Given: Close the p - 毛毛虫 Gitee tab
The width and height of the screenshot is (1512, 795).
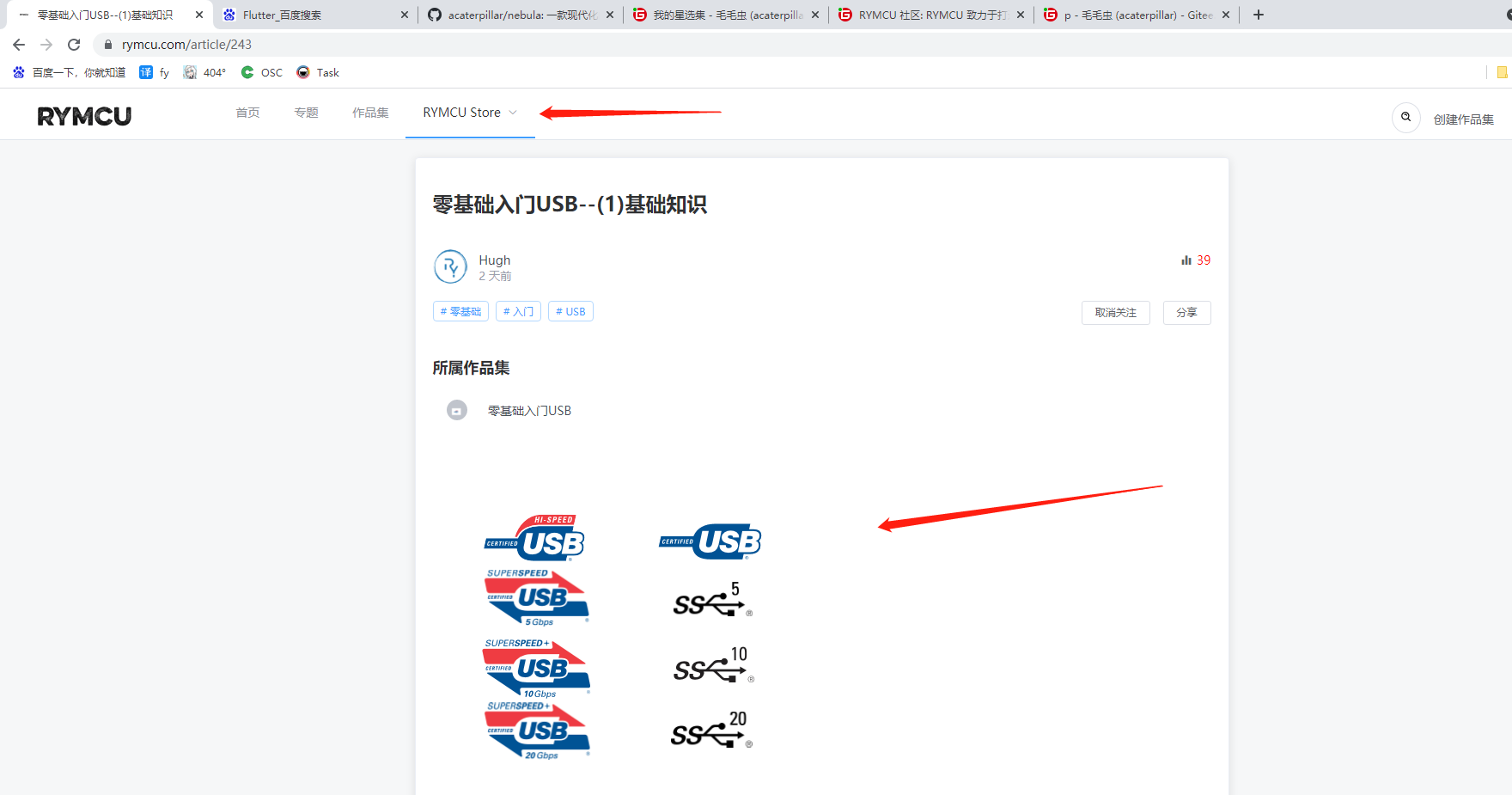Looking at the screenshot, I should pos(1226,15).
